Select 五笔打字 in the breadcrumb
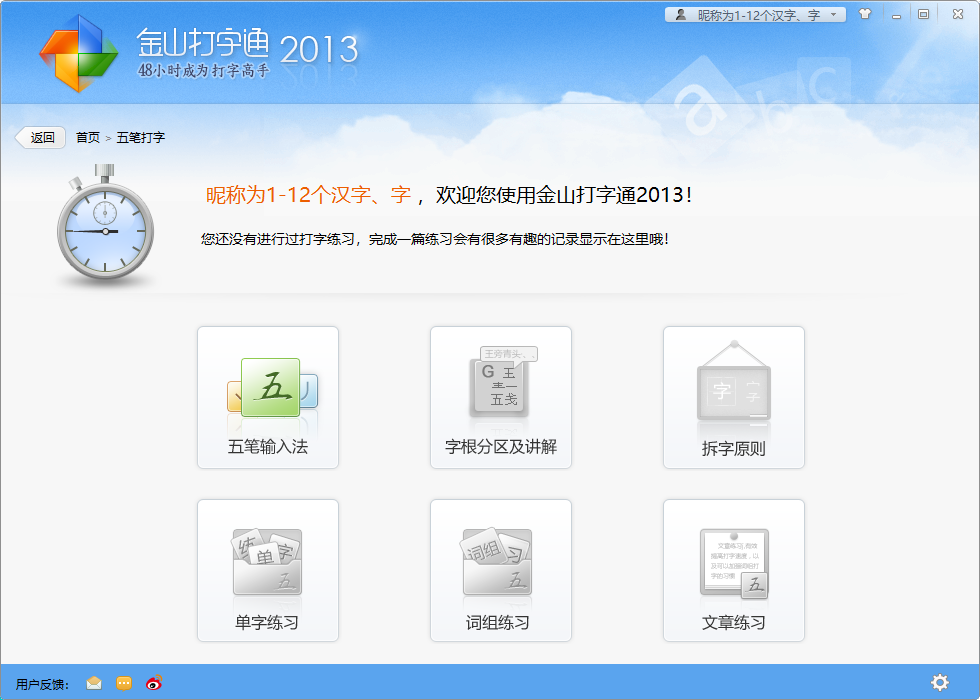Viewport: 980px width, 700px height. (x=142, y=137)
